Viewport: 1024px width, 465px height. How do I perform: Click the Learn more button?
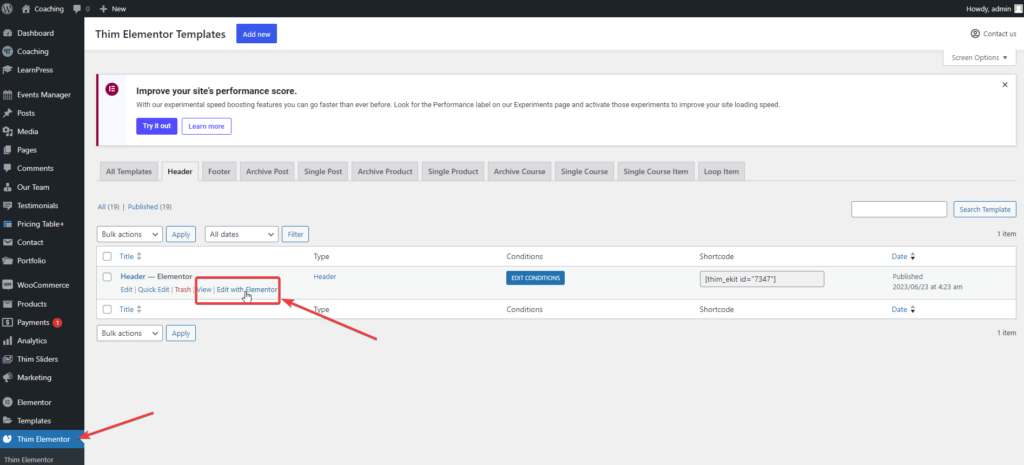(206, 126)
